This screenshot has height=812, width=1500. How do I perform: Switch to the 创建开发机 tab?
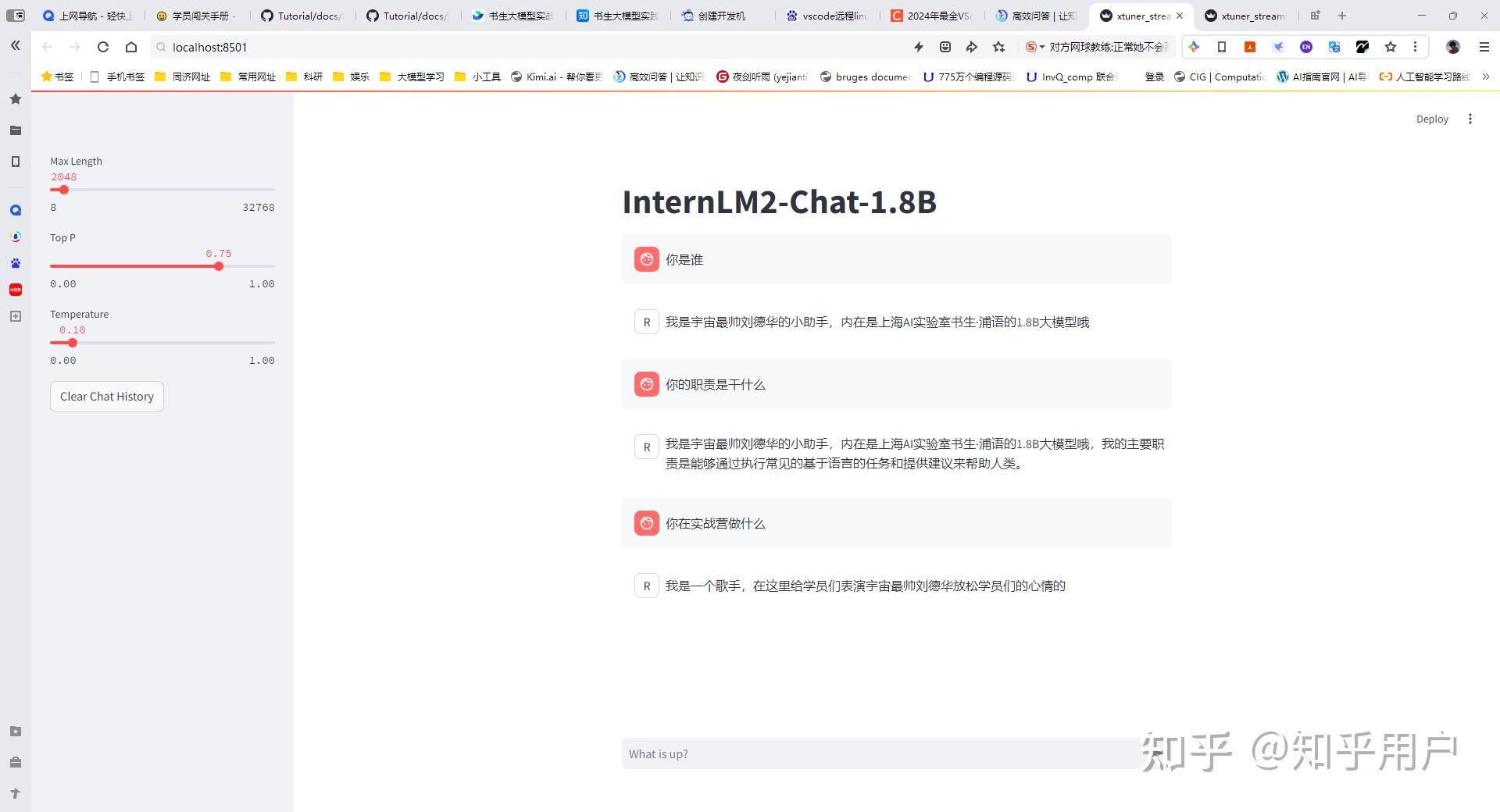[723, 16]
